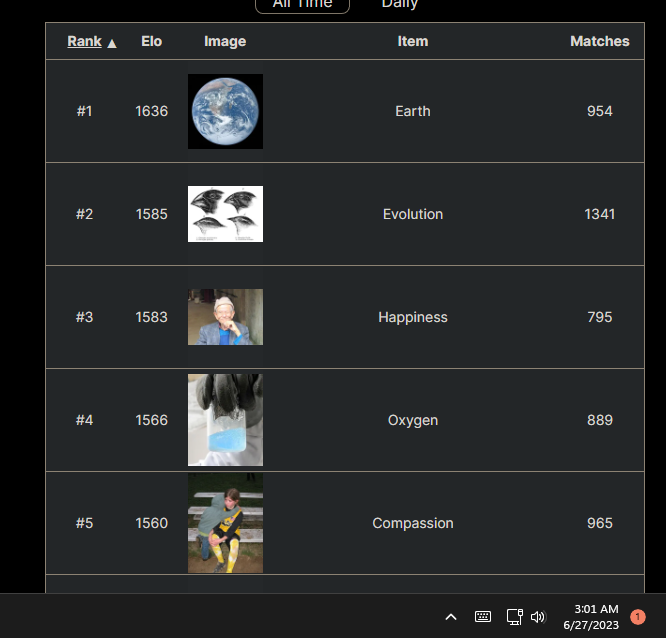The image size is (666, 638).
Task: Click the Rank ascending sort arrow
Action: tap(112, 43)
